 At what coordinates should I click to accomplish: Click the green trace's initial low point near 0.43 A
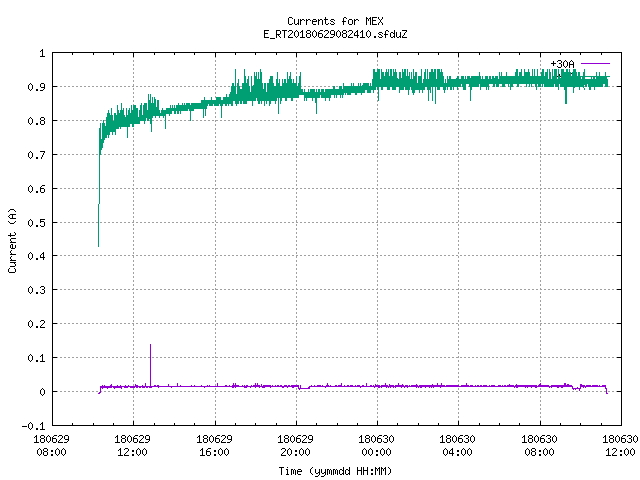pyautogui.click(x=98, y=244)
